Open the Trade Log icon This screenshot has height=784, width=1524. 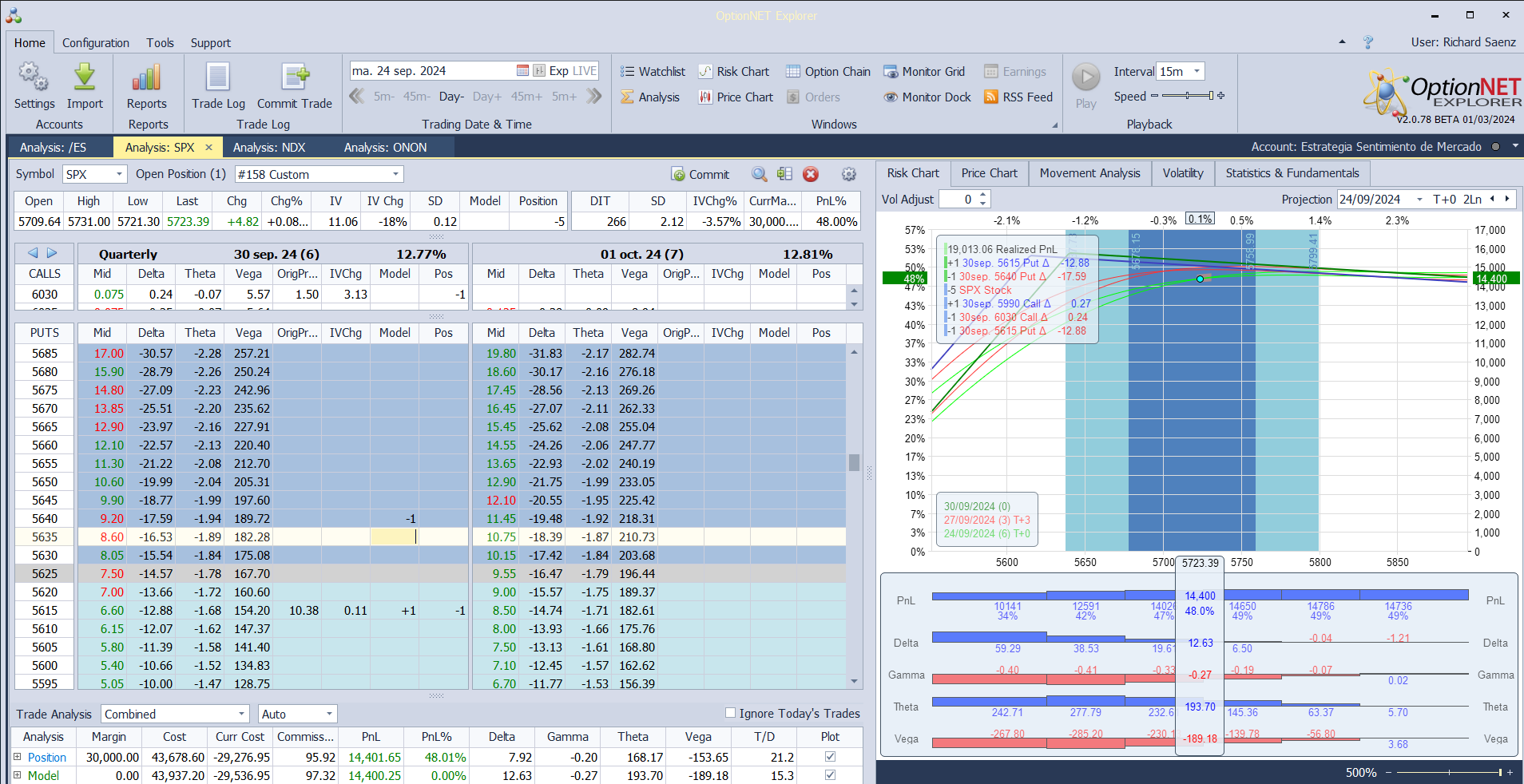[x=218, y=78]
